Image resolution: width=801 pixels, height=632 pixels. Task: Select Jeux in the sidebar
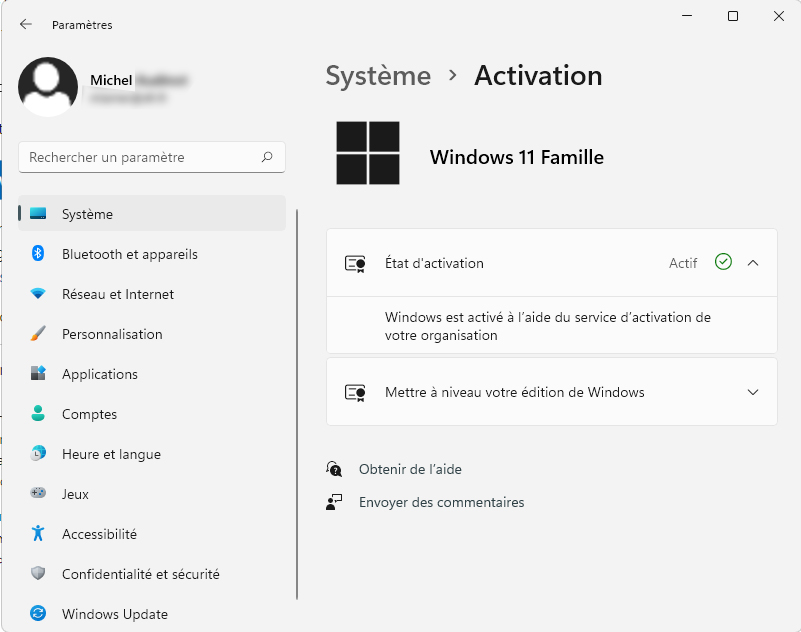(x=152, y=493)
